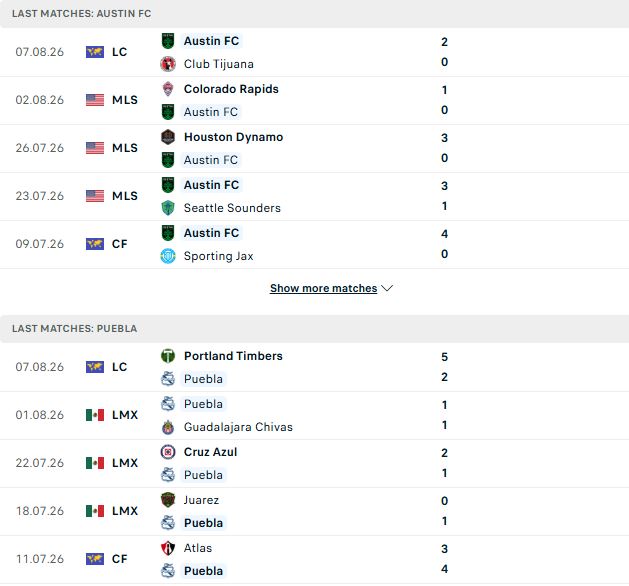The height and width of the screenshot is (586, 629).
Task: Click the Cruz Azul team crest
Action: [168, 452]
